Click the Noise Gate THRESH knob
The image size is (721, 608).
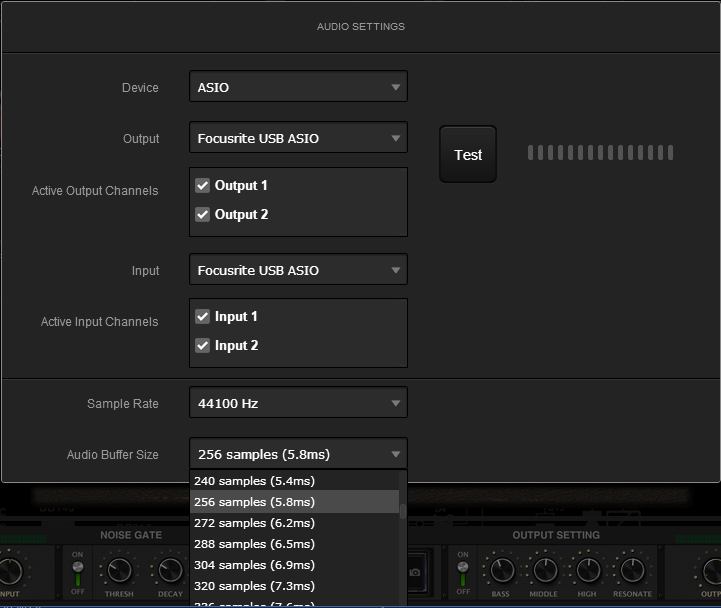pos(119,570)
